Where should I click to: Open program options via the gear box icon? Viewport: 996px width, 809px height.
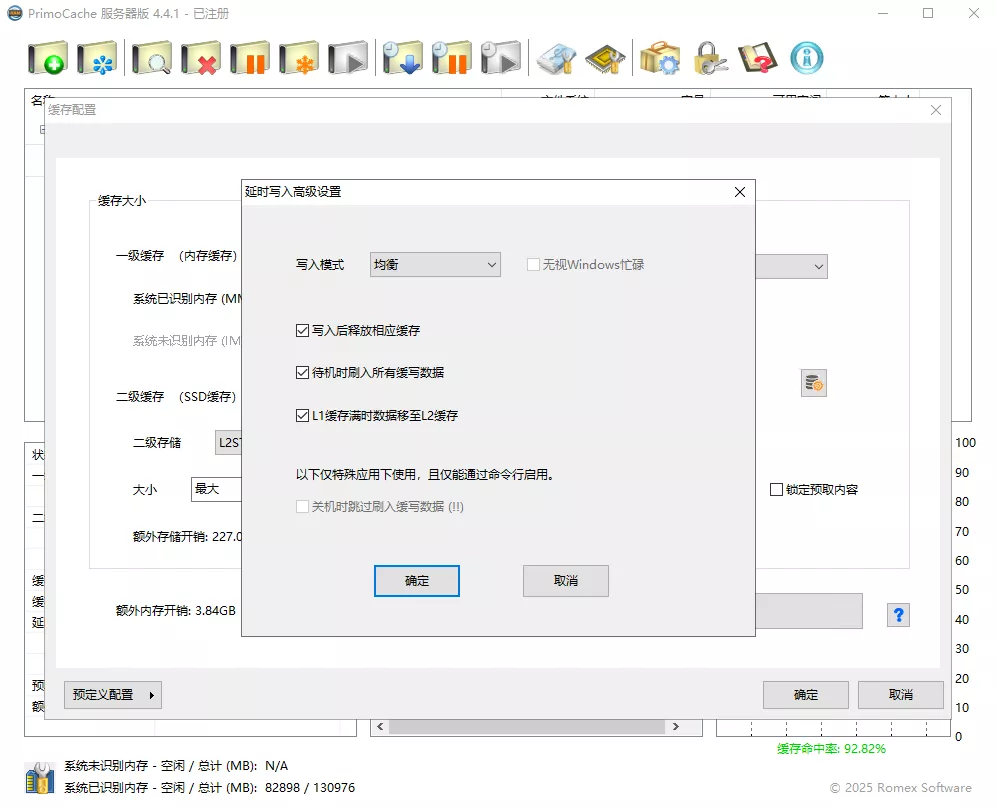[x=657, y=57]
